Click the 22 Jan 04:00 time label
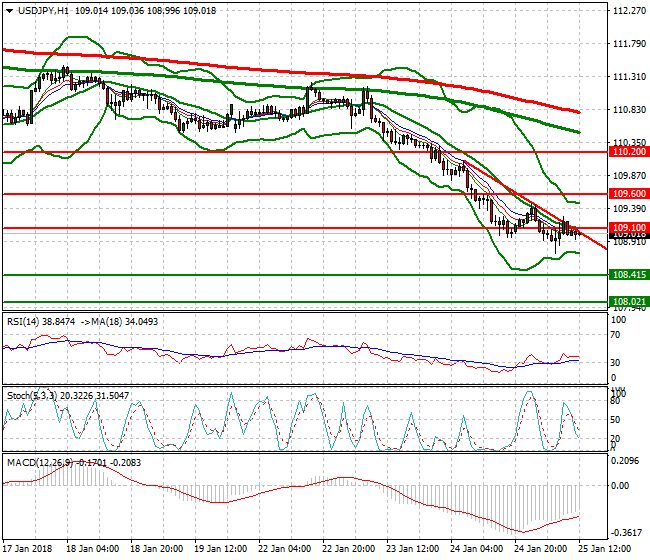The height and width of the screenshot is (560, 650). (x=284, y=549)
